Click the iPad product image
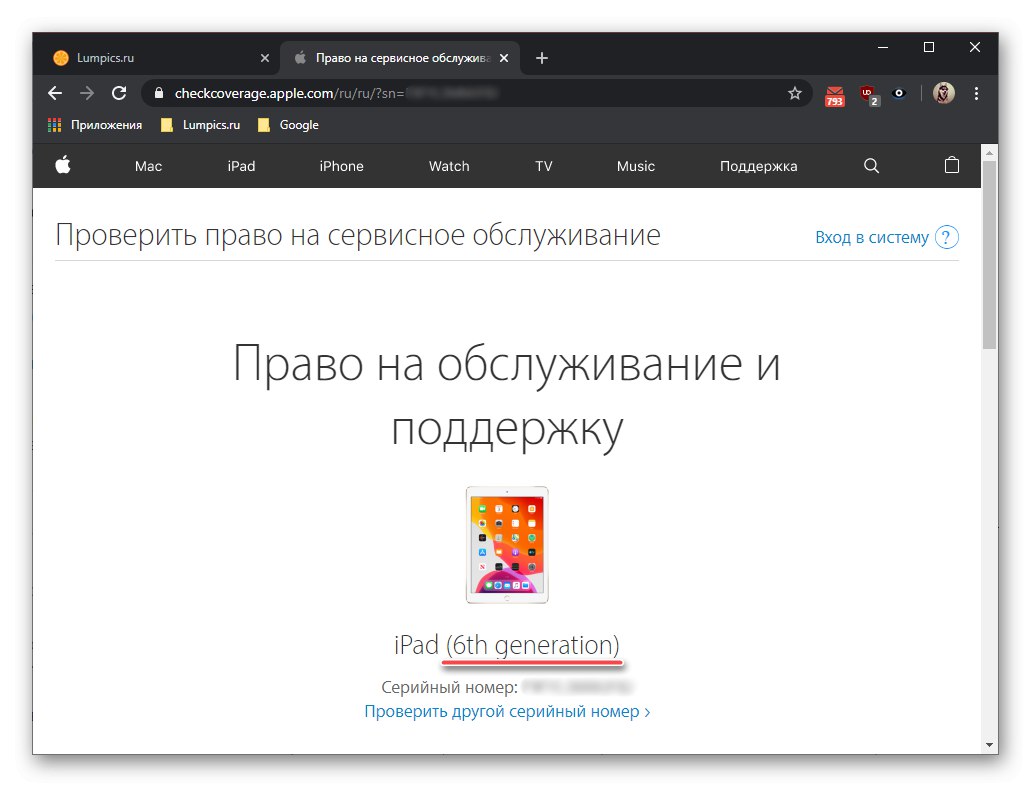The image size is (1031, 787). click(507, 544)
